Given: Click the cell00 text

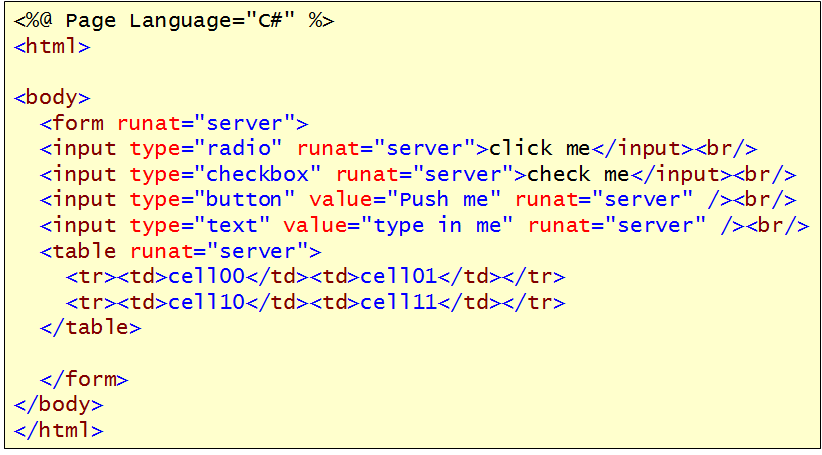Looking at the screenshot, I should pyautogui.click(x=207, y=277).
